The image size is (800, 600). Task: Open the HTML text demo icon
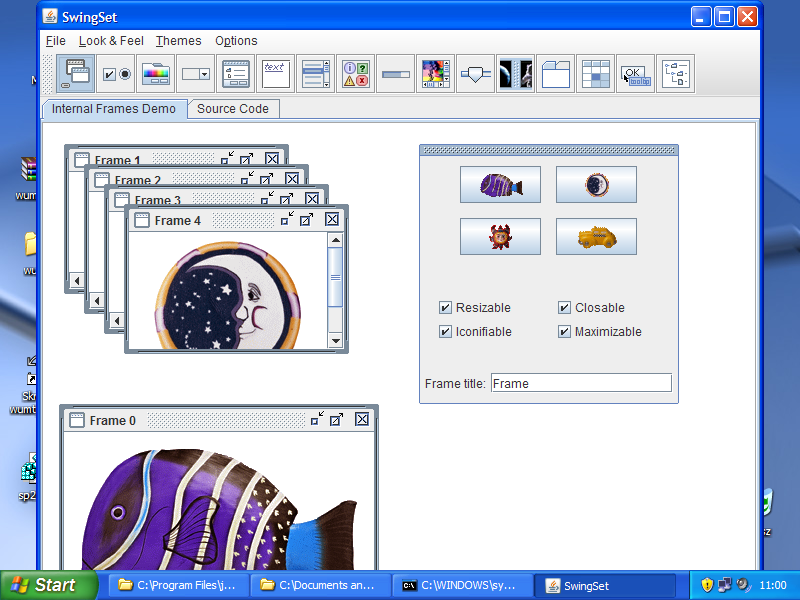click(276, 74)
